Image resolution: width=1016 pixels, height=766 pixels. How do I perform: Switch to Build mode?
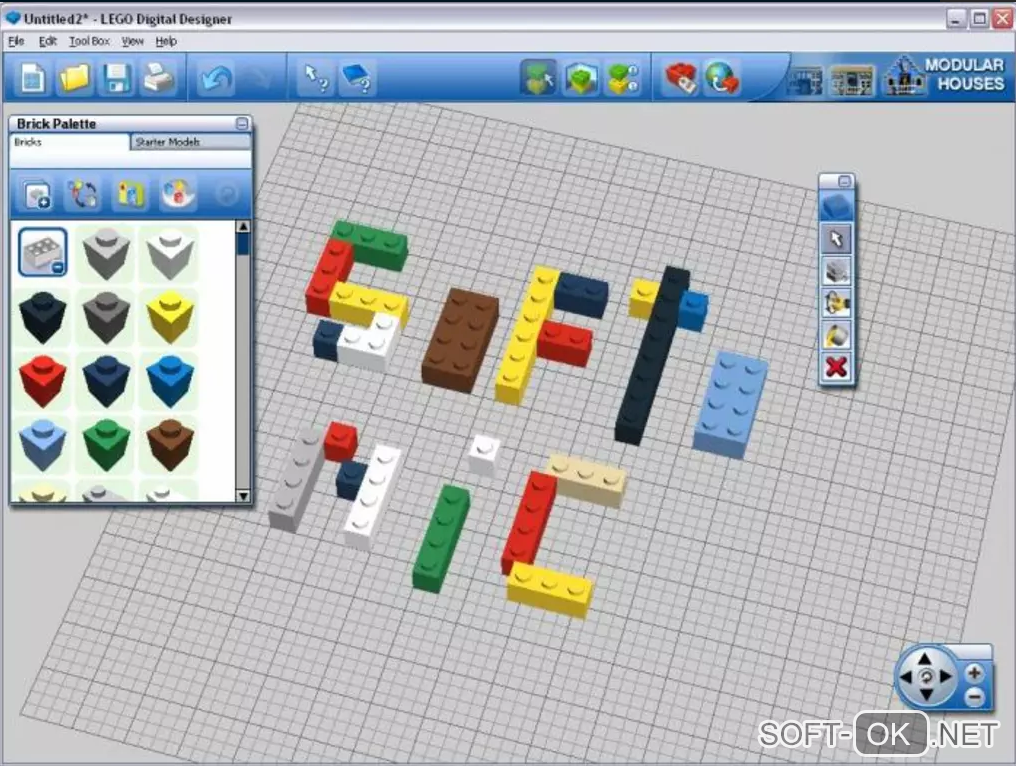click(x=538, y=78)
